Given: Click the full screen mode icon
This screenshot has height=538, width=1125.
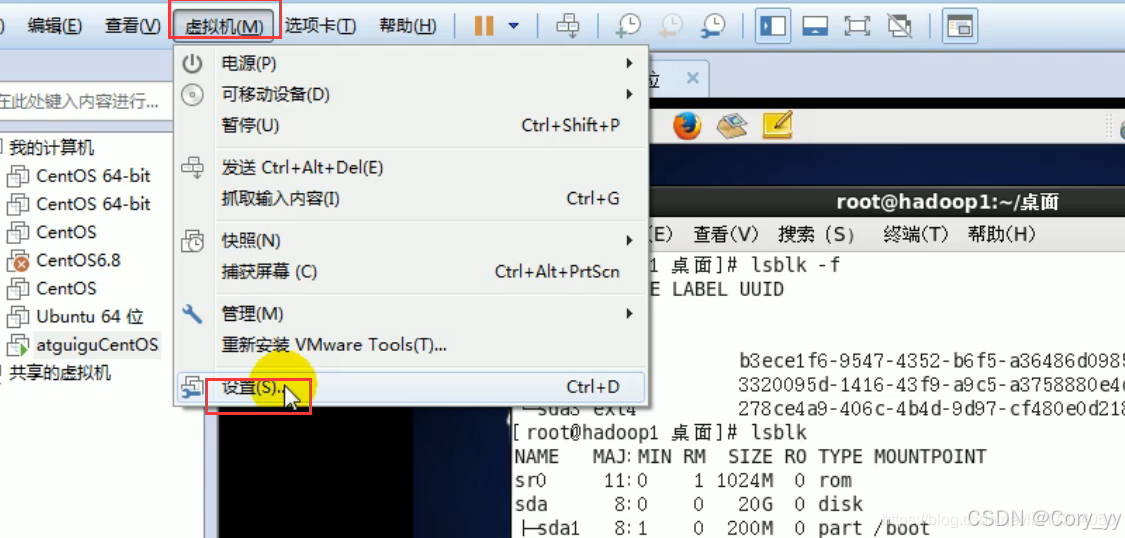Looking at the screenshot, I should pos(857,27).
